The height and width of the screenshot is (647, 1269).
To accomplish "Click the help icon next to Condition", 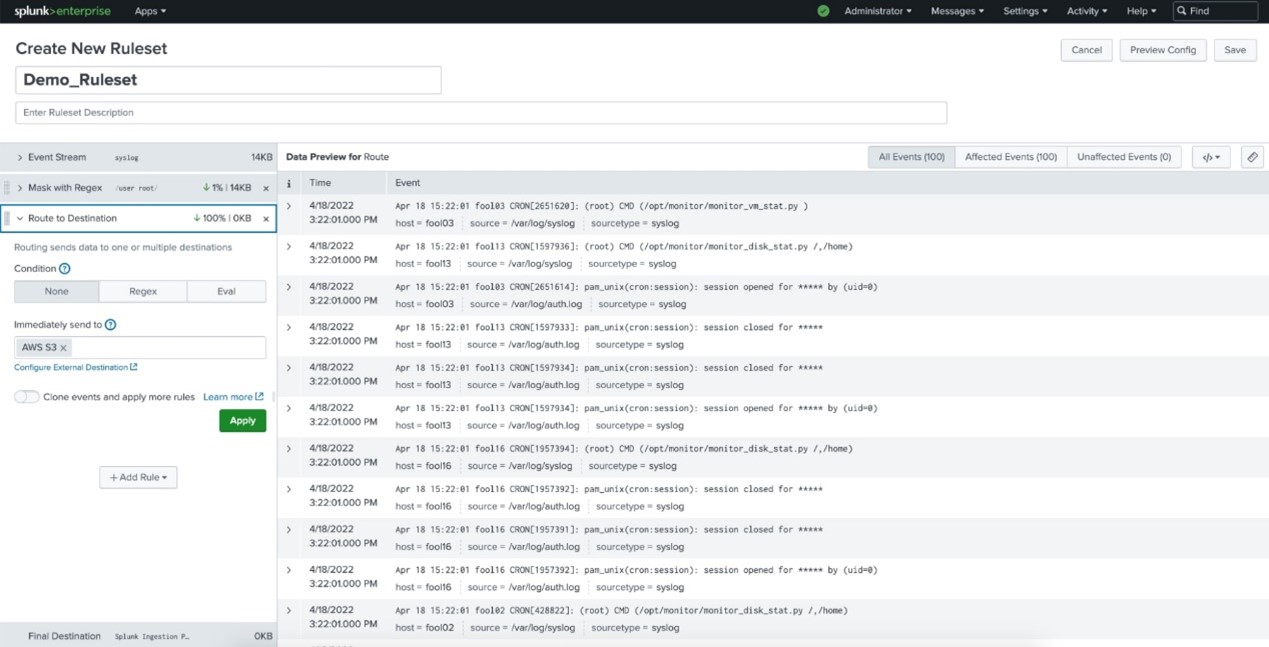I will tap(65, 269).
